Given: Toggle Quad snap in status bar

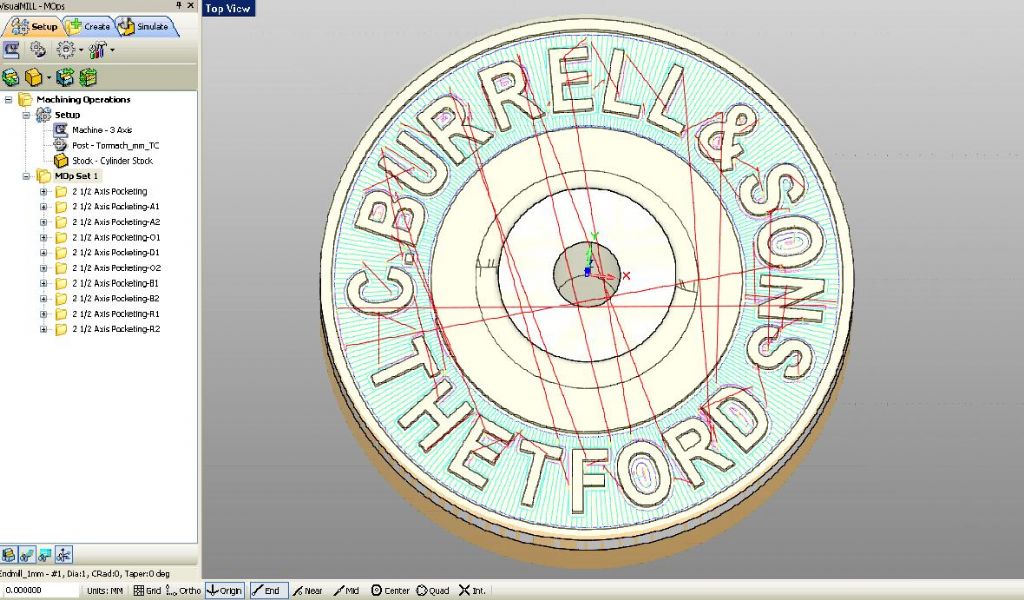Looking at the screenshot, I should [432, 590].
